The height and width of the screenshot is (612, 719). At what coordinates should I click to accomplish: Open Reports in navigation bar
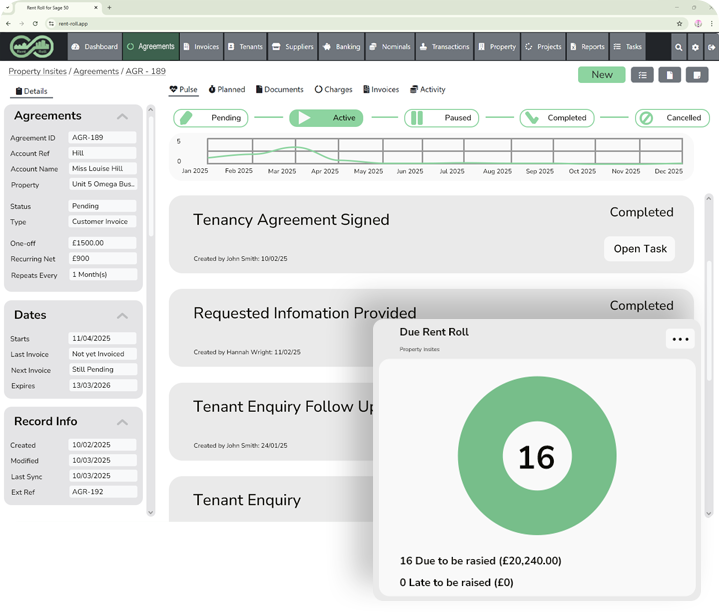(x=588, y=47)
